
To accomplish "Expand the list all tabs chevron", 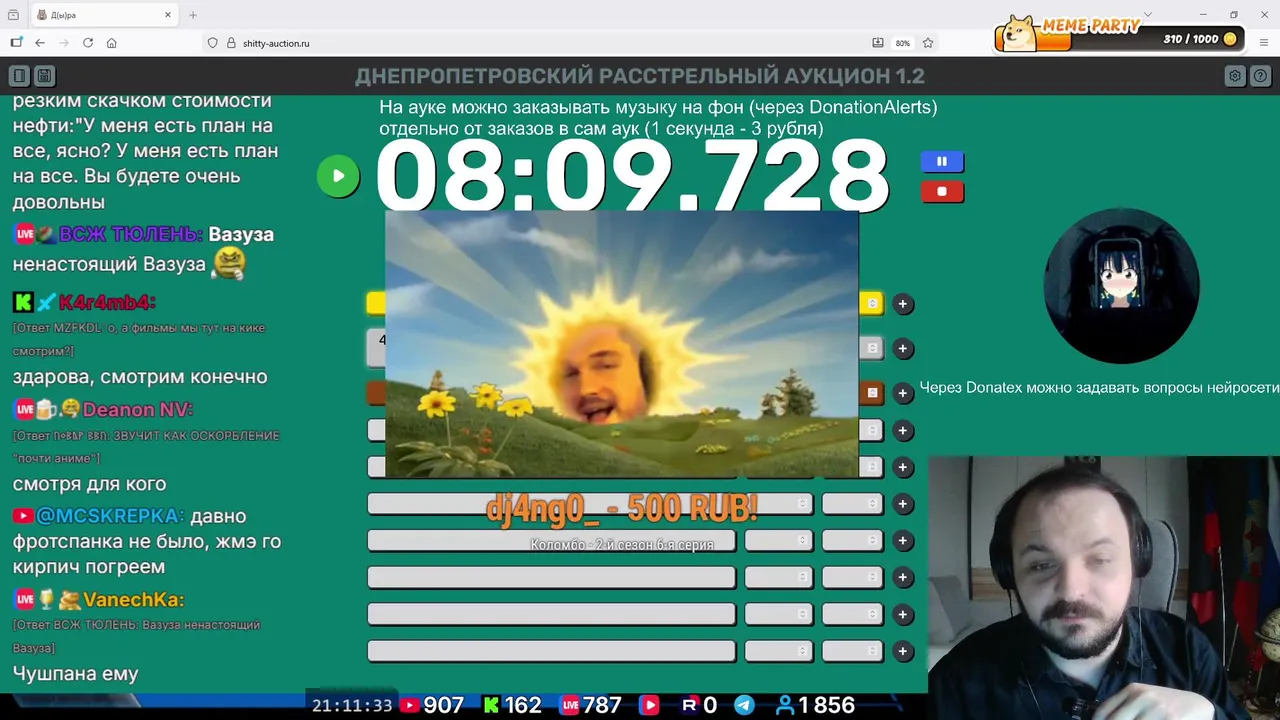I will 1148,15.
